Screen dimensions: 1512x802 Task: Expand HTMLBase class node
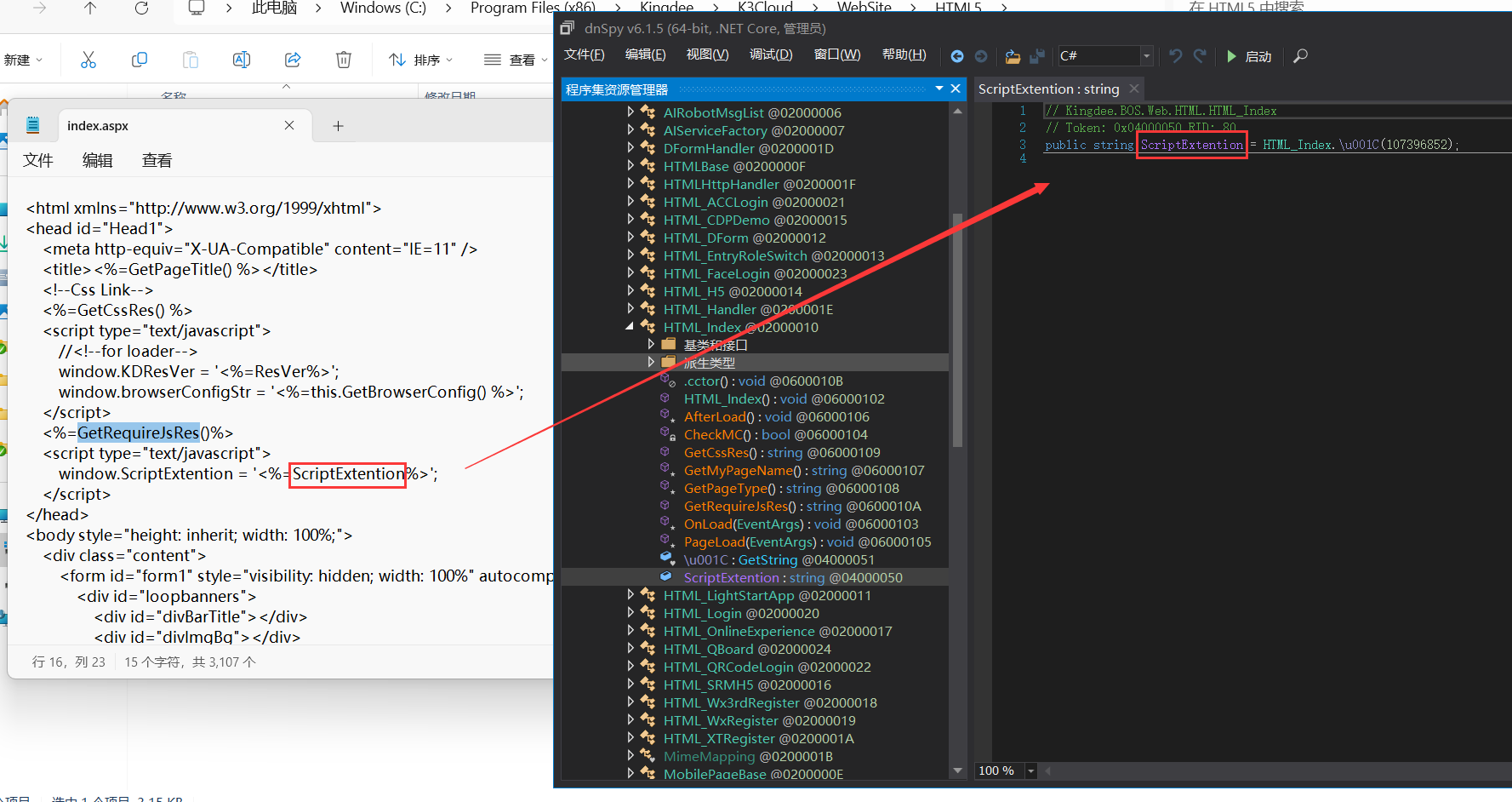(630, 165)
